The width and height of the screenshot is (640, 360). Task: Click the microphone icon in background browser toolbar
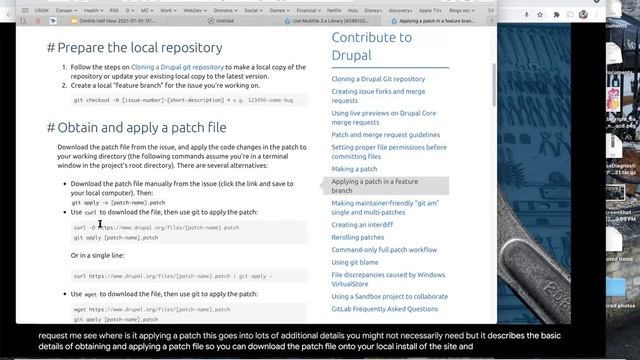point(527,15)
